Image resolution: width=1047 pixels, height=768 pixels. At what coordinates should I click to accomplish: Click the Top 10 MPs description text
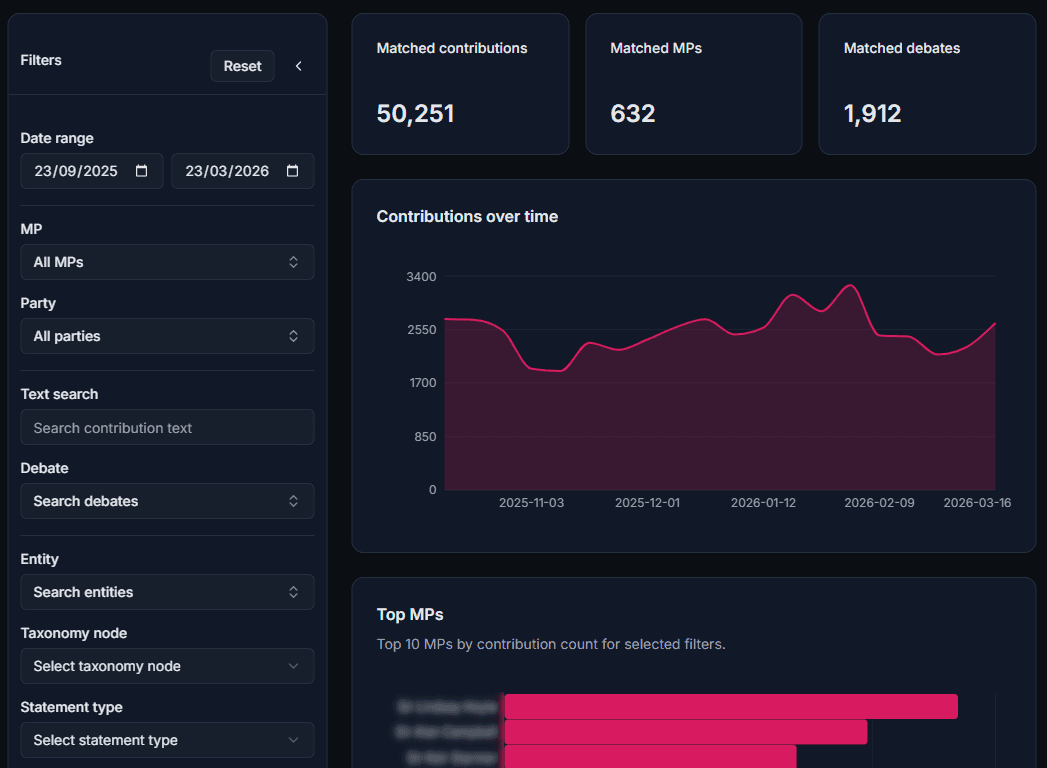[x=551, y=644]
